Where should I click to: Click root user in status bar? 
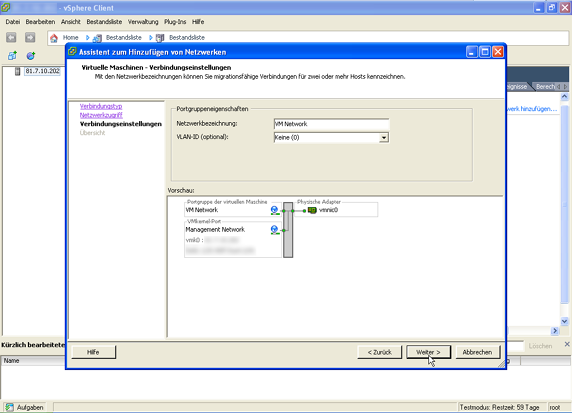click(555, 407)
